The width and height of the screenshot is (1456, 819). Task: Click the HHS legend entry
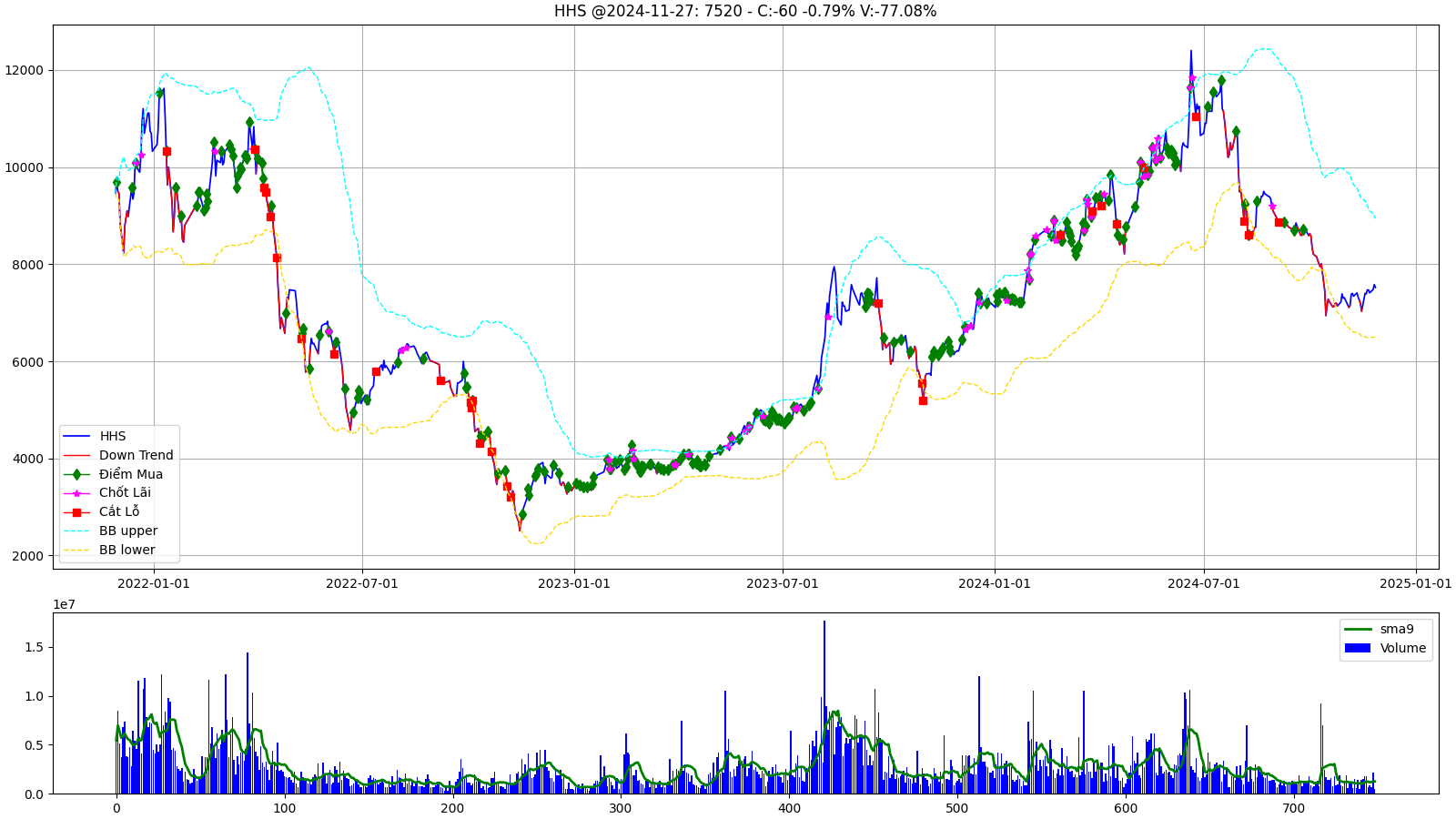point(113,437)
